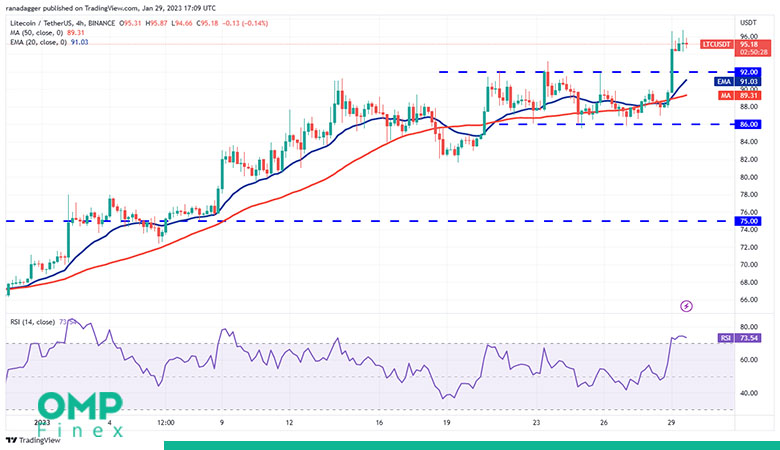Click the dashed blue 92.00 resistance line
780x450 pixels.
[x=586, y=72]
